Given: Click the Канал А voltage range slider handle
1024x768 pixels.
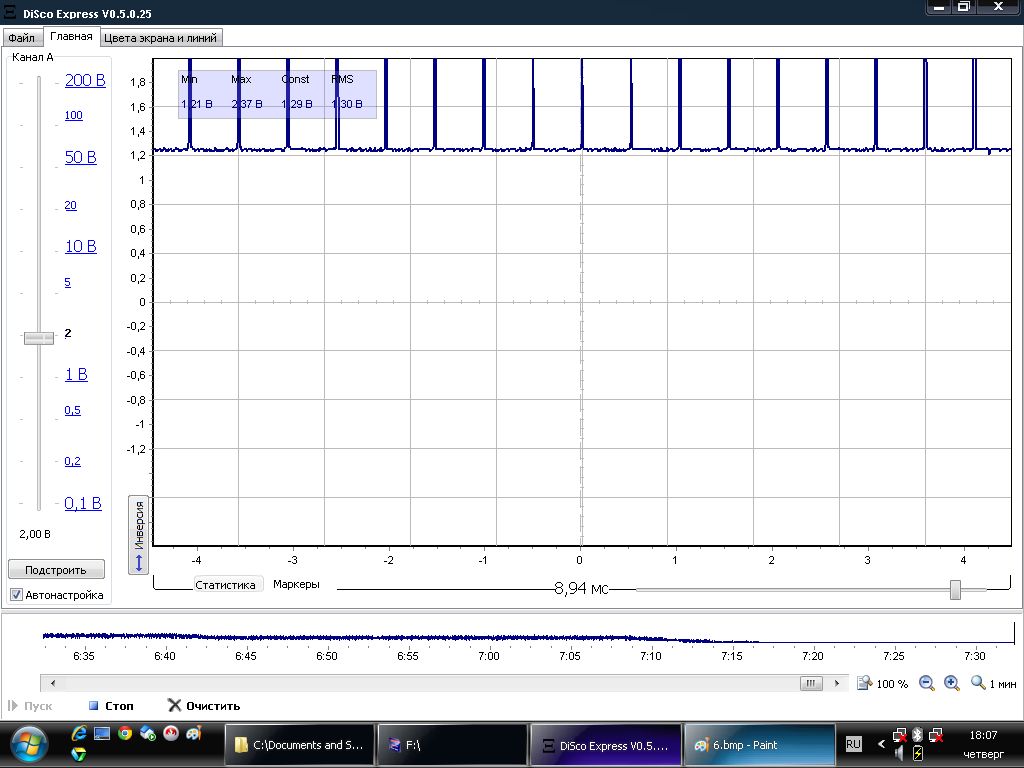Looking at the screenshot, I should click(39, 338).
